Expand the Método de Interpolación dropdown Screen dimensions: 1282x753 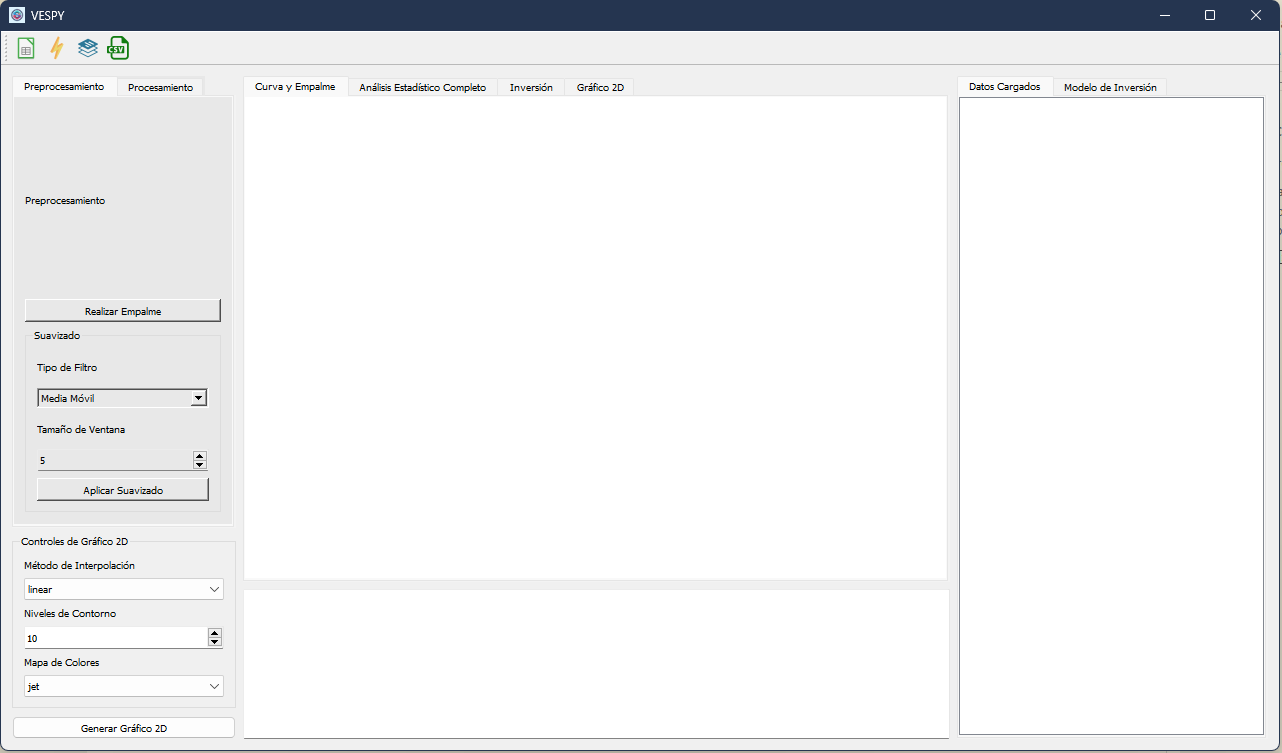click(123, 589)
